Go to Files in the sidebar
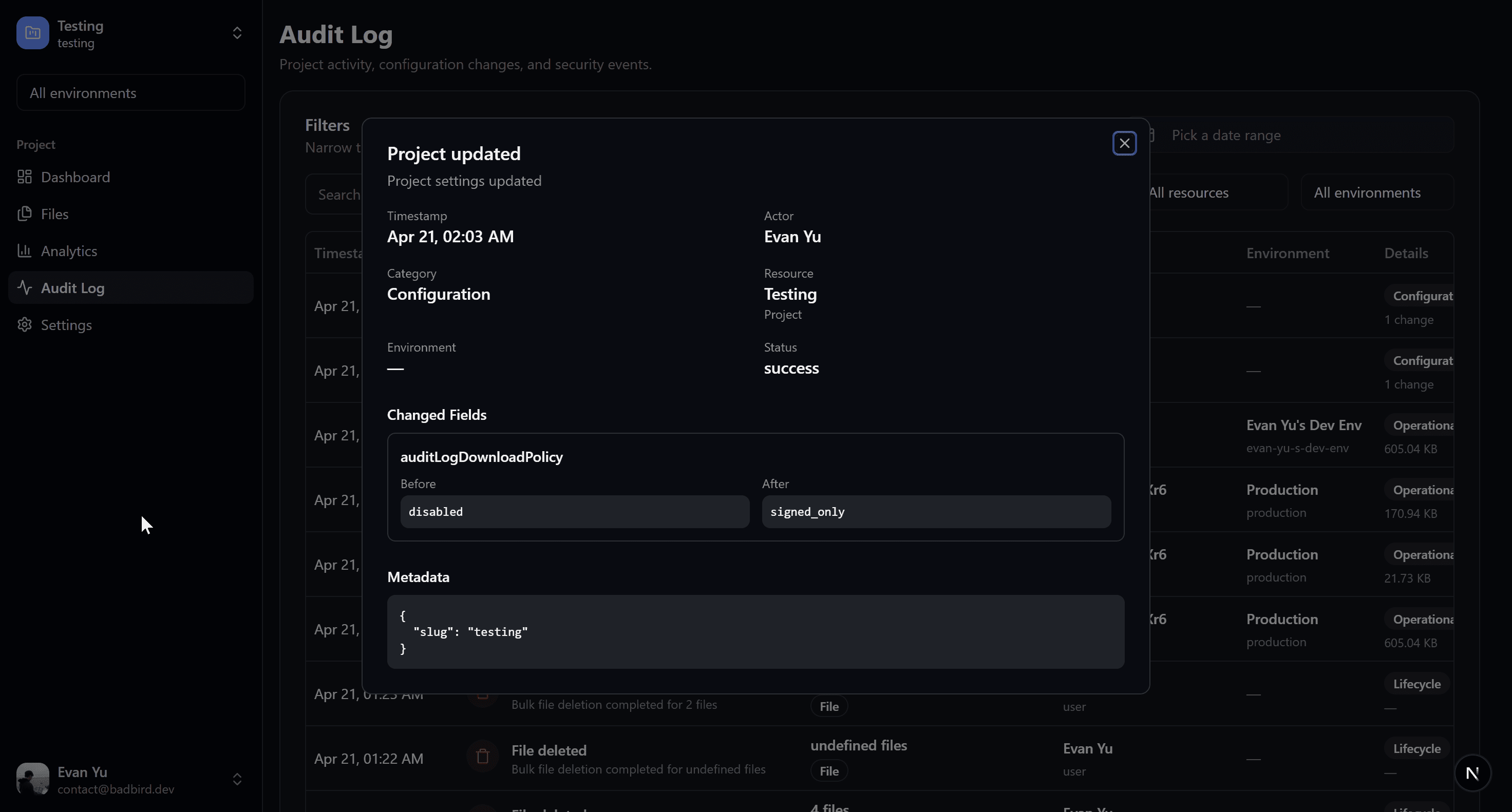Image resolution: width=1512 pixels, height=812 pixels. [131, 214]
